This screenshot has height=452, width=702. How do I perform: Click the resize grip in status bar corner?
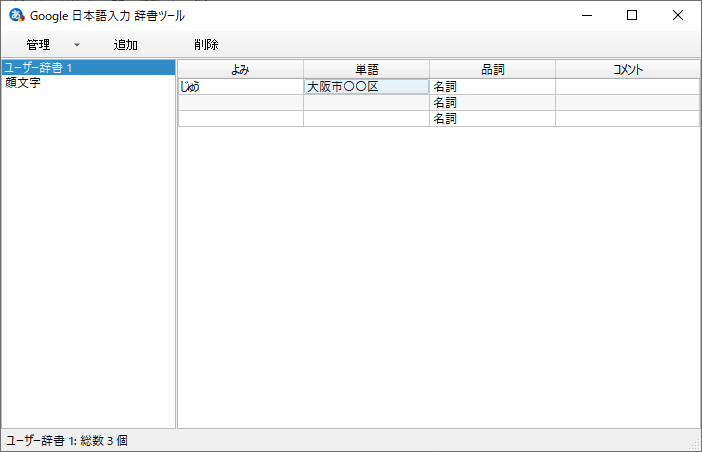(x=695, y=445)
